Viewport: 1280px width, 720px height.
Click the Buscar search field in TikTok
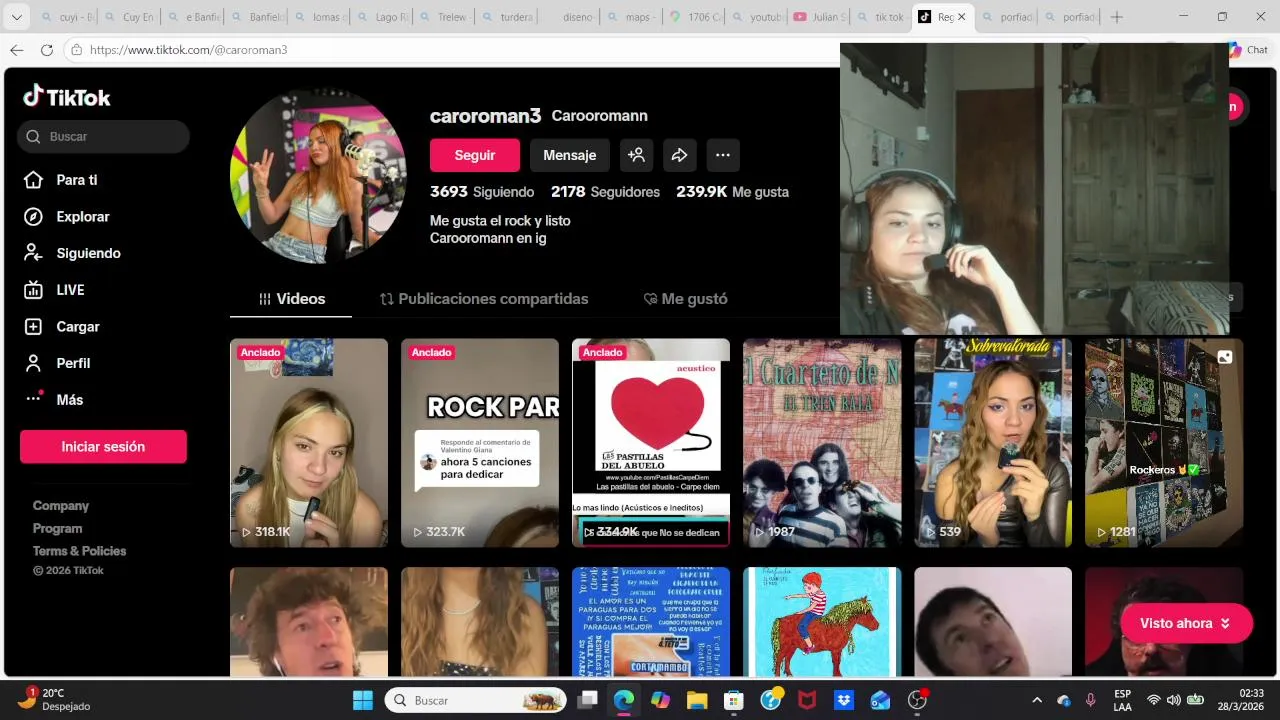[x=103, y=137]
